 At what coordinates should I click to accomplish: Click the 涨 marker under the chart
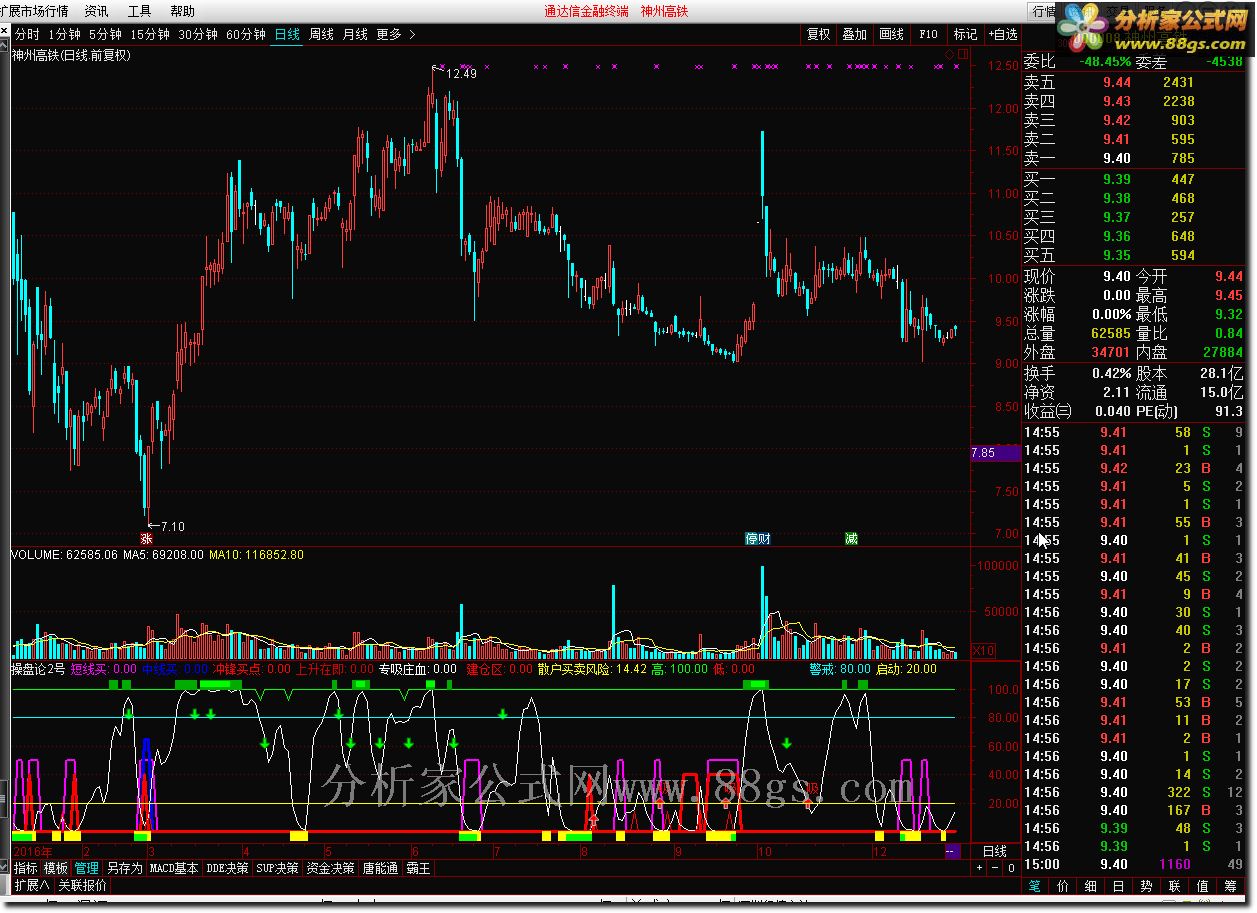coord(146,538)
